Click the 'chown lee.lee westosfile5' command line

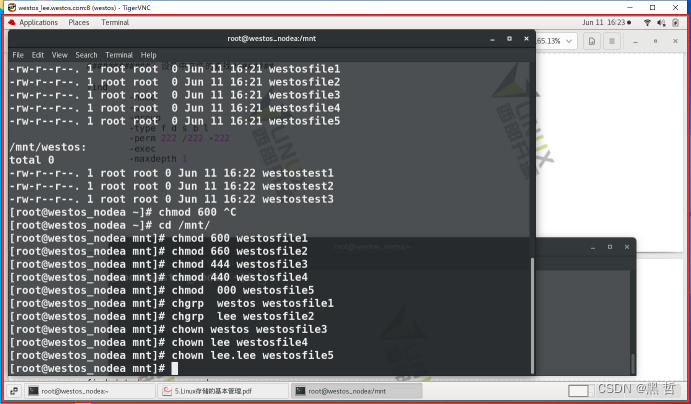click(171, 356)
